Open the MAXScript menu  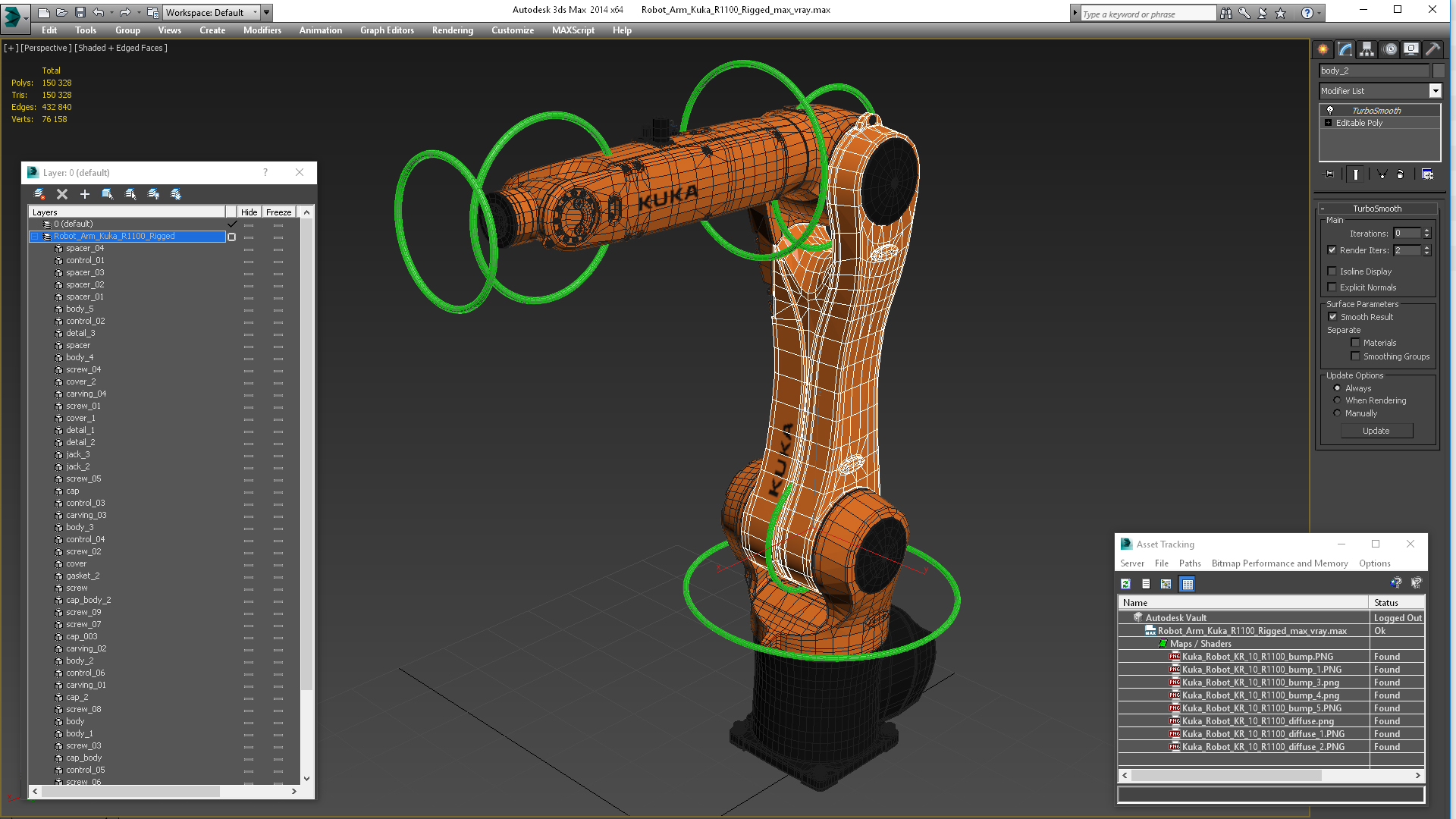[573, 30]
